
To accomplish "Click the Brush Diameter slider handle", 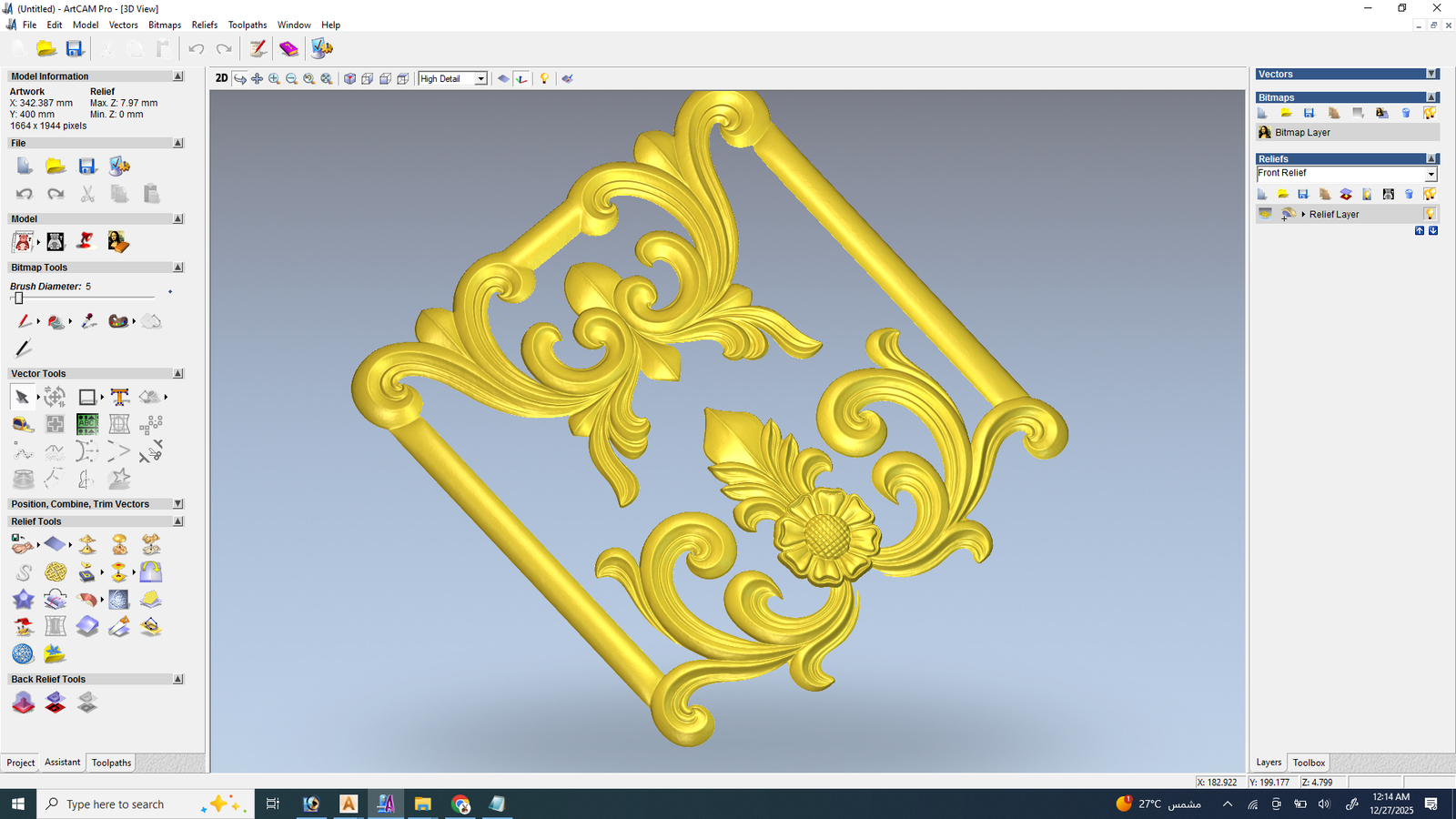I will tap(18, 298).
